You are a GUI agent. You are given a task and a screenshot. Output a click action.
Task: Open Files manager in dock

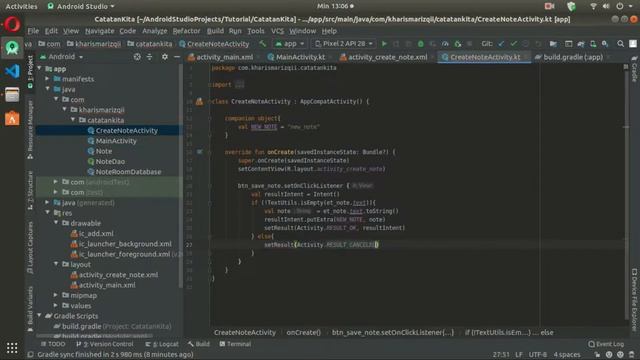point(12,95)
